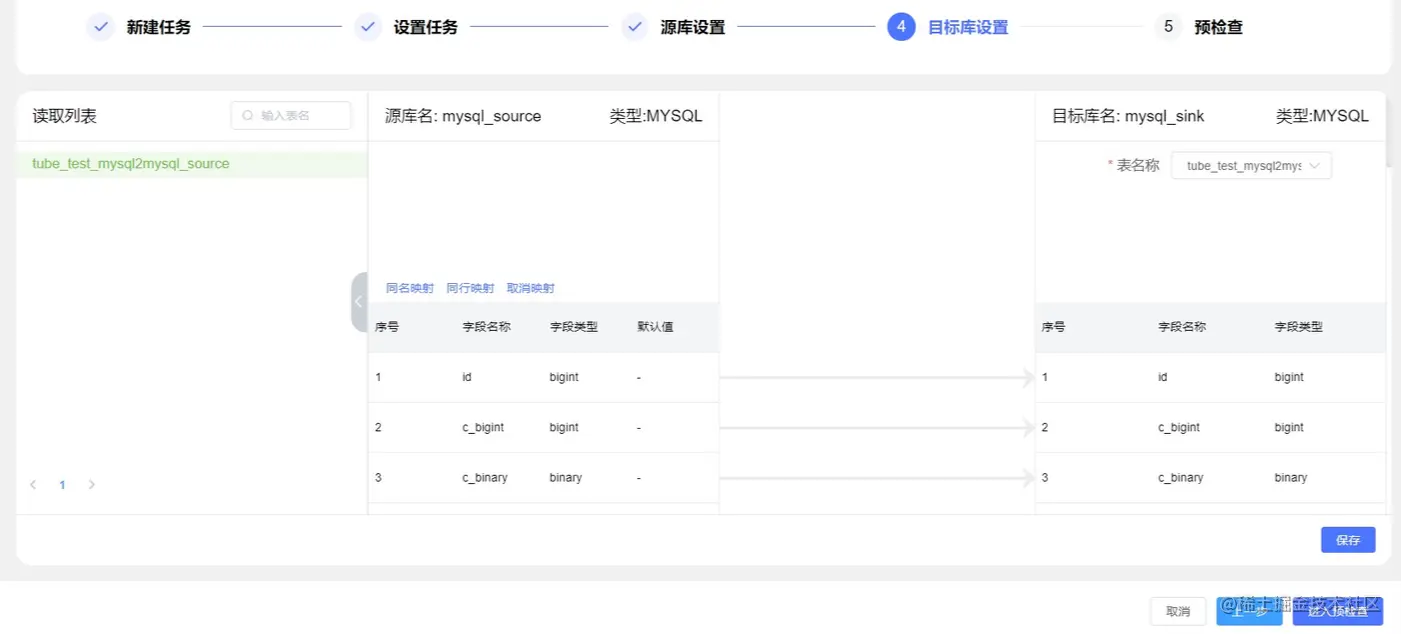Screen dimensions: 1401x634
Task: Click 取消映射 link
Action: click(530, 288)
